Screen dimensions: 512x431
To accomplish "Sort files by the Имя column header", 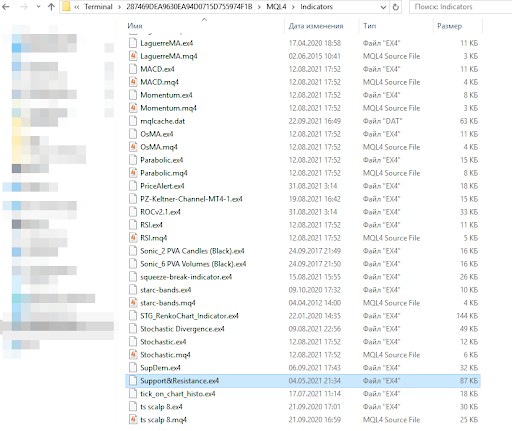I will [135, 26].
